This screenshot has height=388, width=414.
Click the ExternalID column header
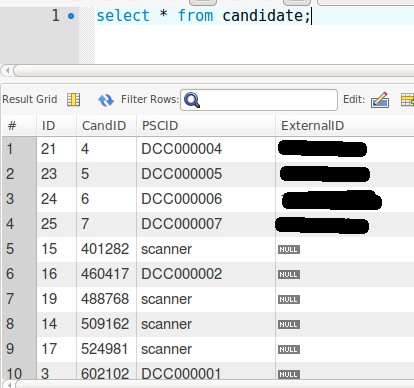coord(312,126)
